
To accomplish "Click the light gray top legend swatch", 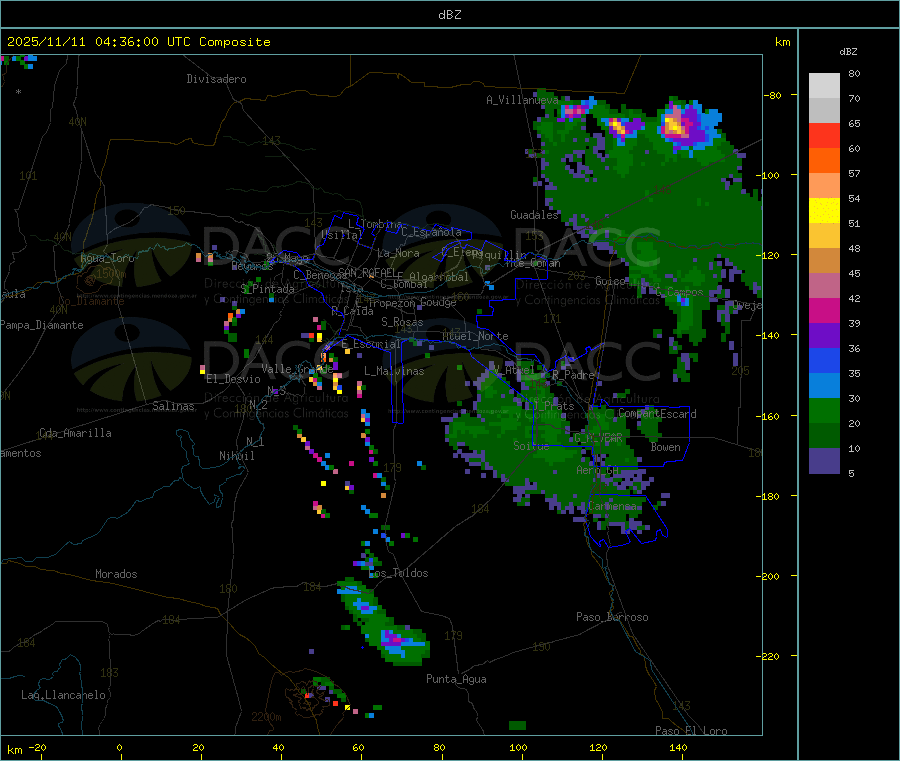I will 824,85.
